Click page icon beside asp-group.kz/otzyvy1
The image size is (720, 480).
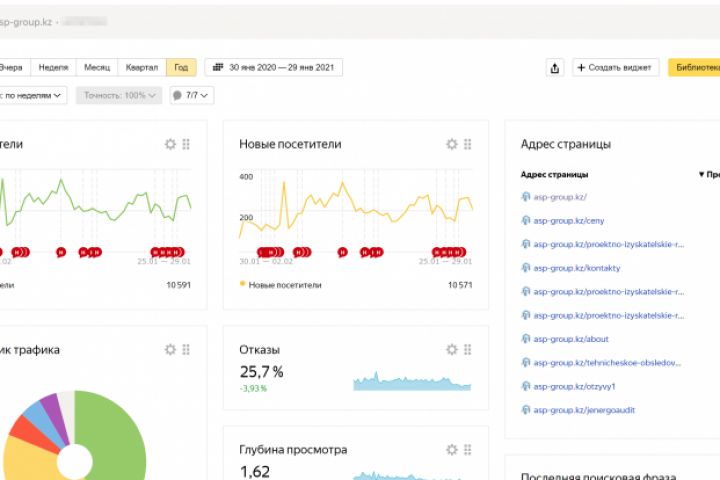tap(526, 386)
